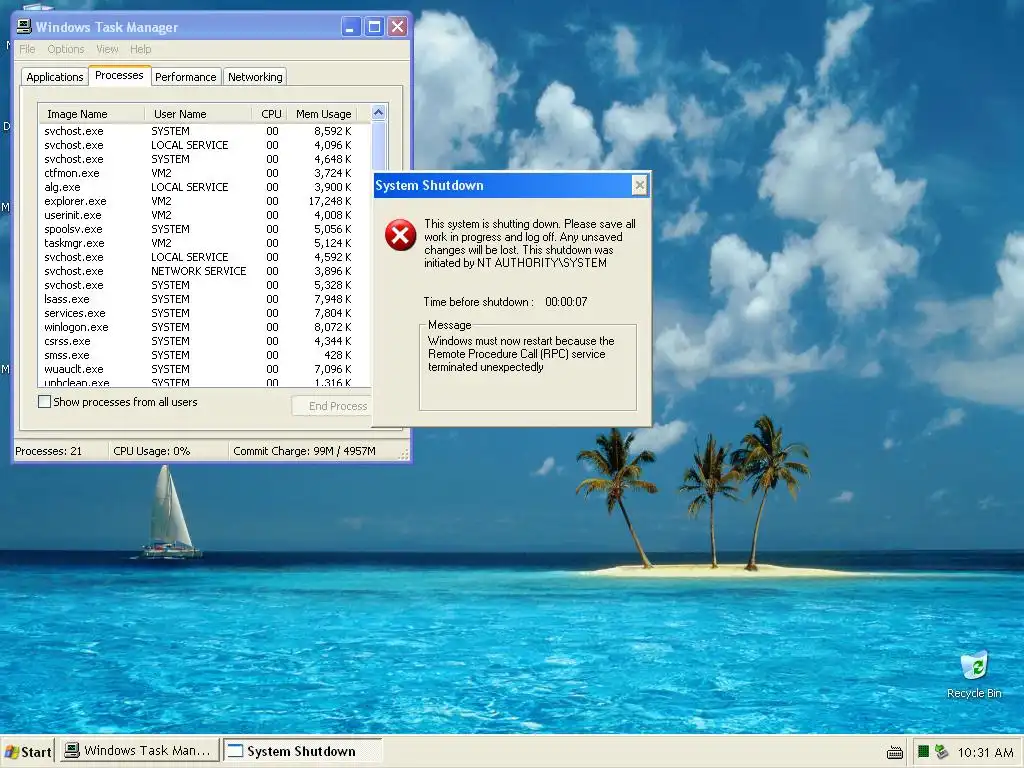Click the red error icon in System Shutdown

[x=400, y=235]
